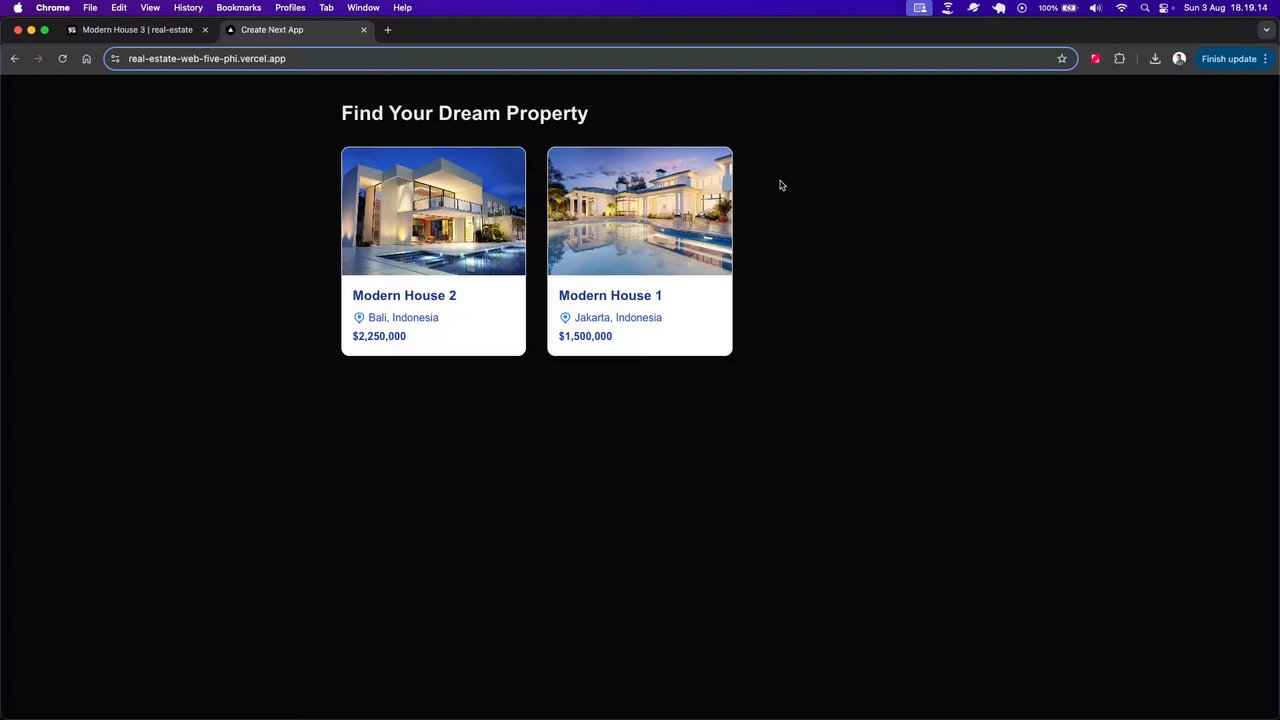1280x720 pixels.
Task: Open the Modern House 1 photo
Action: tap(640, 211)
